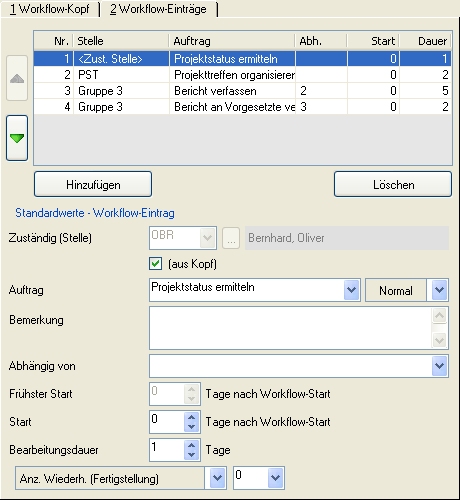This screenshot has height=500, width=460.
Task: Click the Bemerkung scroll-down arrow
Action: pyautogui.click(x=439, y=340)
